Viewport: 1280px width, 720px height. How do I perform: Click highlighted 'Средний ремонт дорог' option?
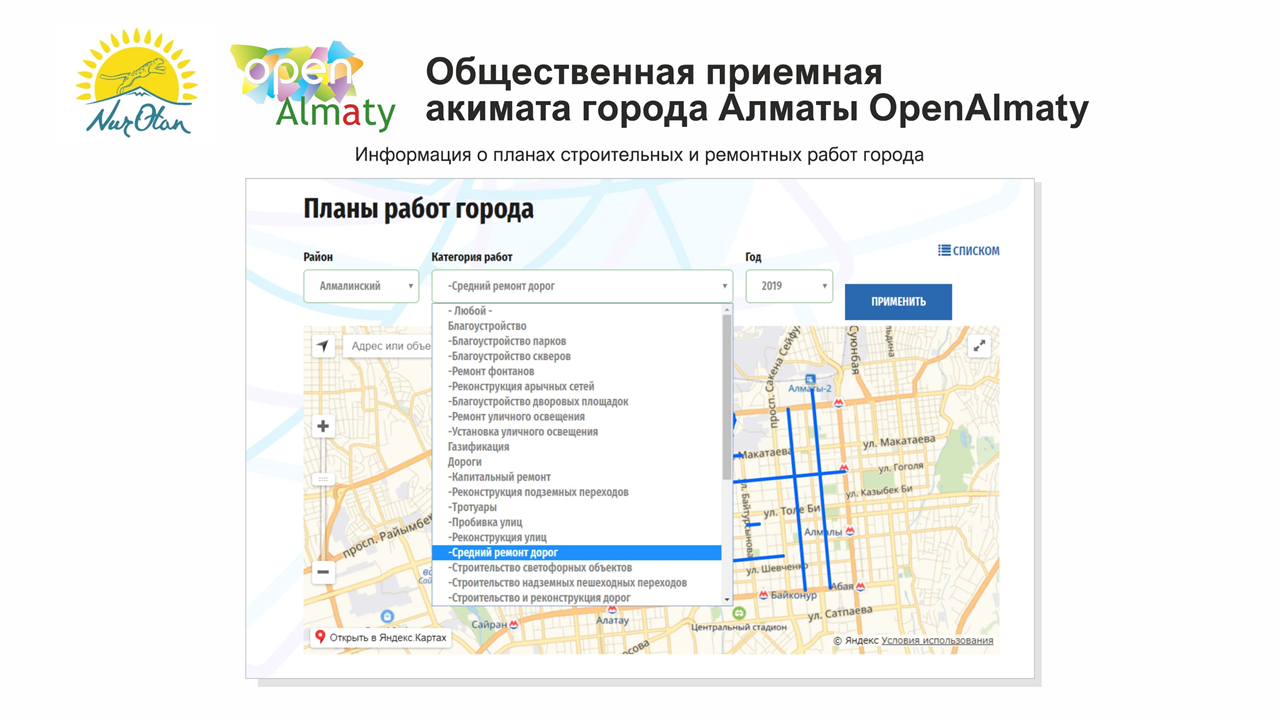click(576, 552)
